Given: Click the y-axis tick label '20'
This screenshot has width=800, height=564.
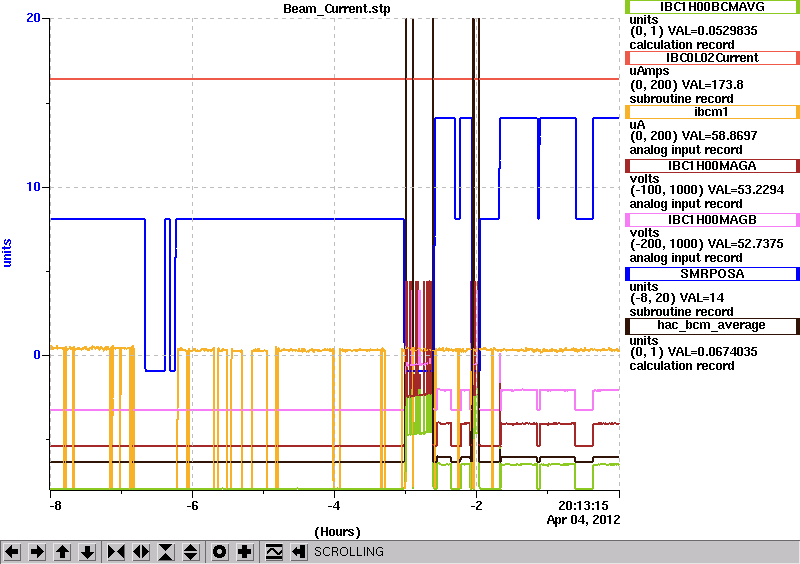Looking at the screenshot, I should tap(33, 18).
